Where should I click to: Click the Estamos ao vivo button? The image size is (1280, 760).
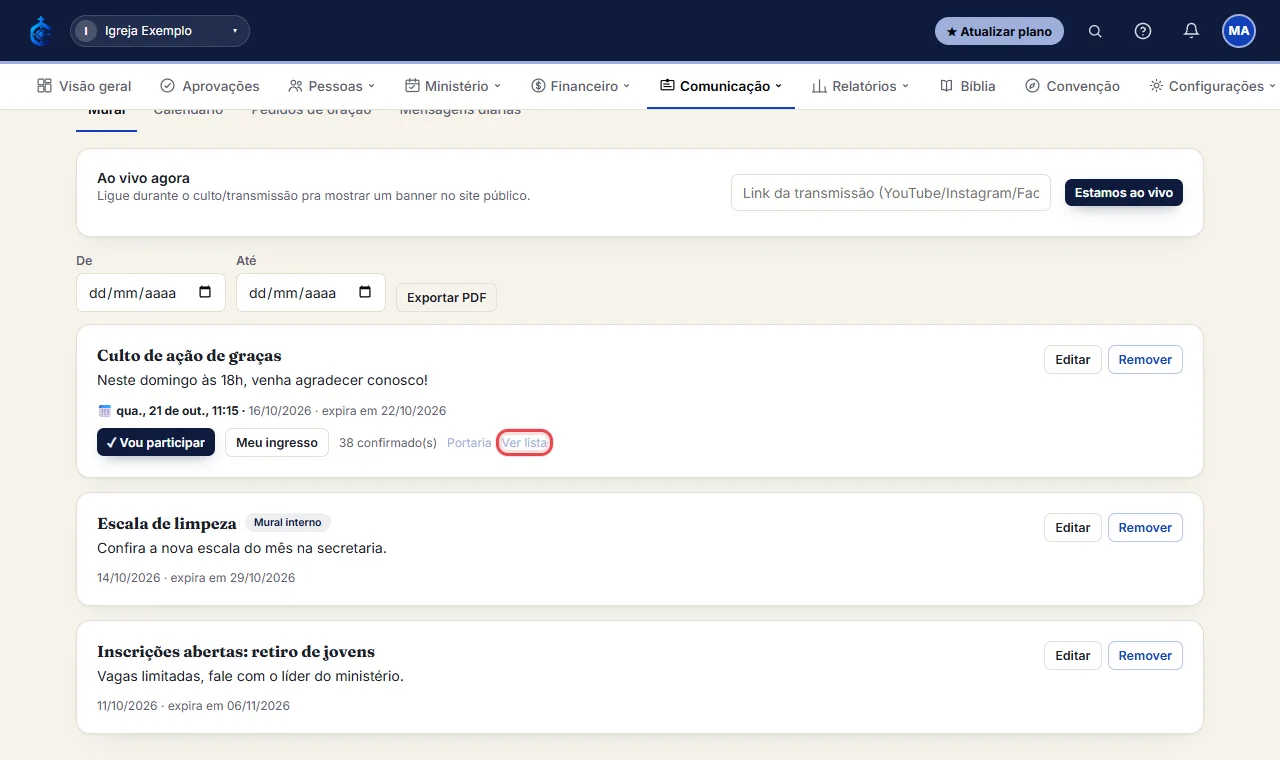point(1124,193)
